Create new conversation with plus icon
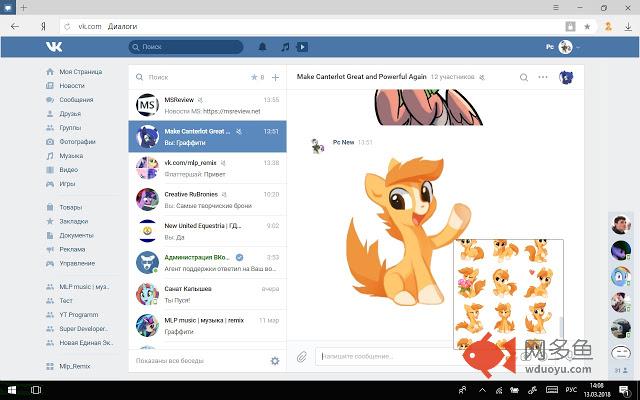Image resolution: width=640 pixels, height=400 pixels. pos(276,77)
